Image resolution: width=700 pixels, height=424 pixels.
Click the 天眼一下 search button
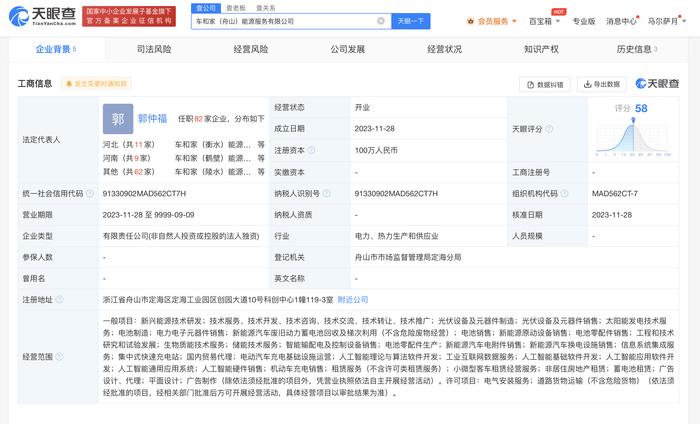tap(411, 21)
